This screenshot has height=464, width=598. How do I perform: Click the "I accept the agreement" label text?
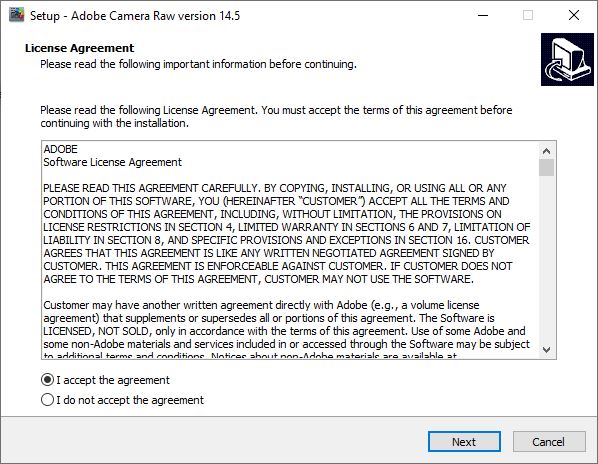point(113,380)
